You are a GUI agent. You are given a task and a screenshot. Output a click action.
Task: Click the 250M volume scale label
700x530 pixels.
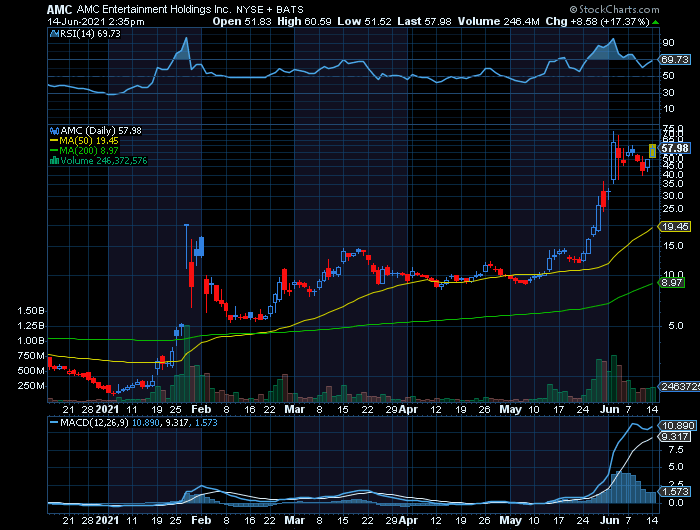tap(31, 385)
